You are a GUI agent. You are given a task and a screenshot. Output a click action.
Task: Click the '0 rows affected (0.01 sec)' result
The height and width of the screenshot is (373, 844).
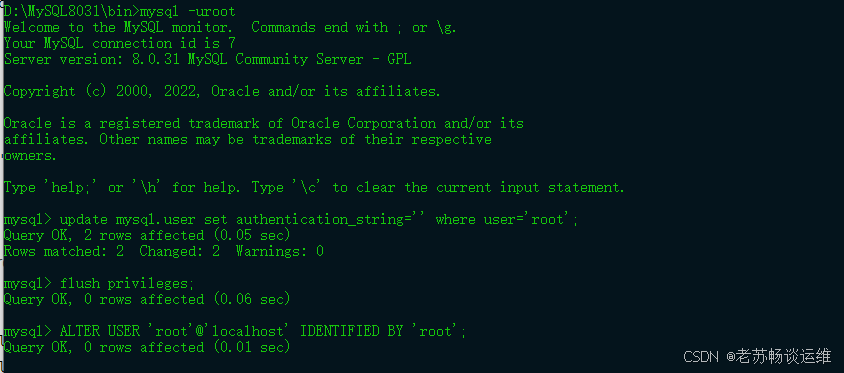[187, 348]
